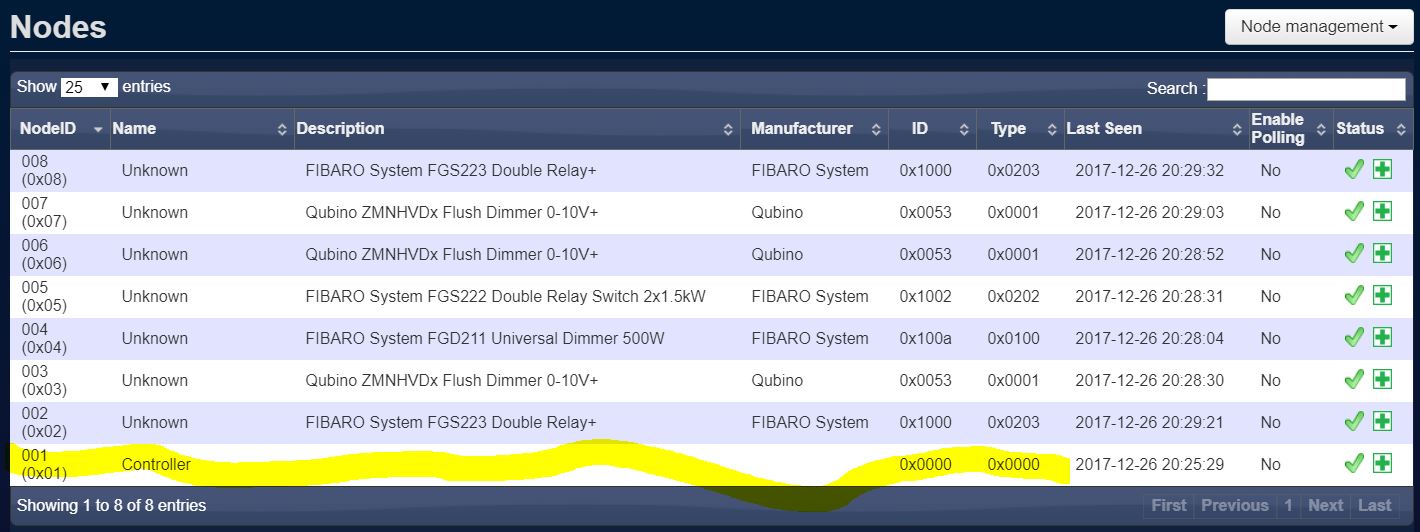
Task: Click the green checkmark status for node 005
Action: tap(1354, 296)
